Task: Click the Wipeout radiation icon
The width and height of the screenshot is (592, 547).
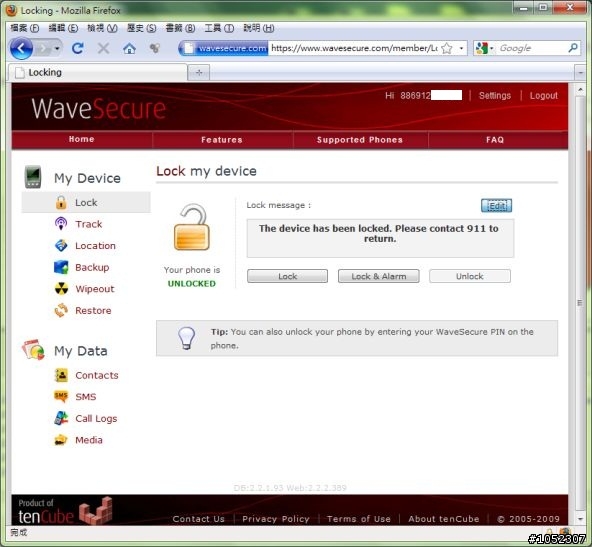Action: [x=61, y=289]
